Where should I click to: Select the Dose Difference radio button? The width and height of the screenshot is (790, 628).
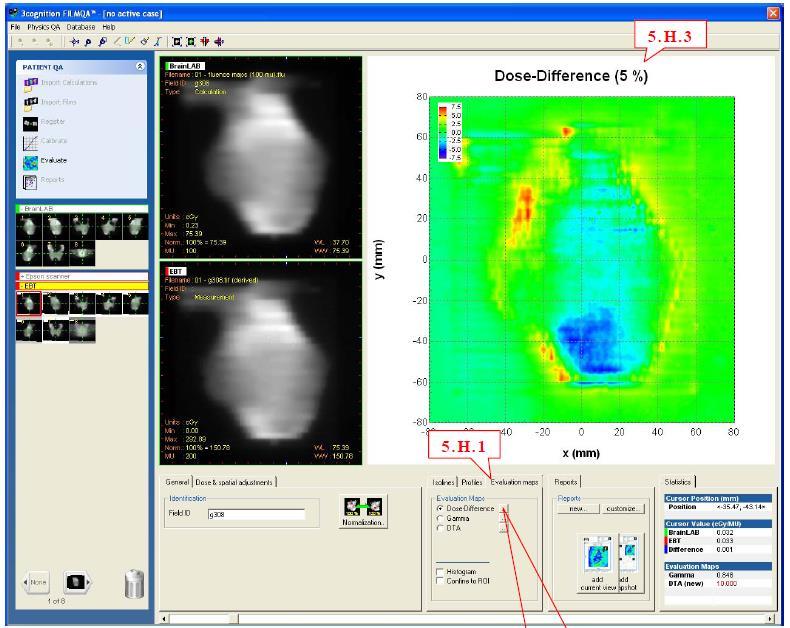(x=440, y=509)
